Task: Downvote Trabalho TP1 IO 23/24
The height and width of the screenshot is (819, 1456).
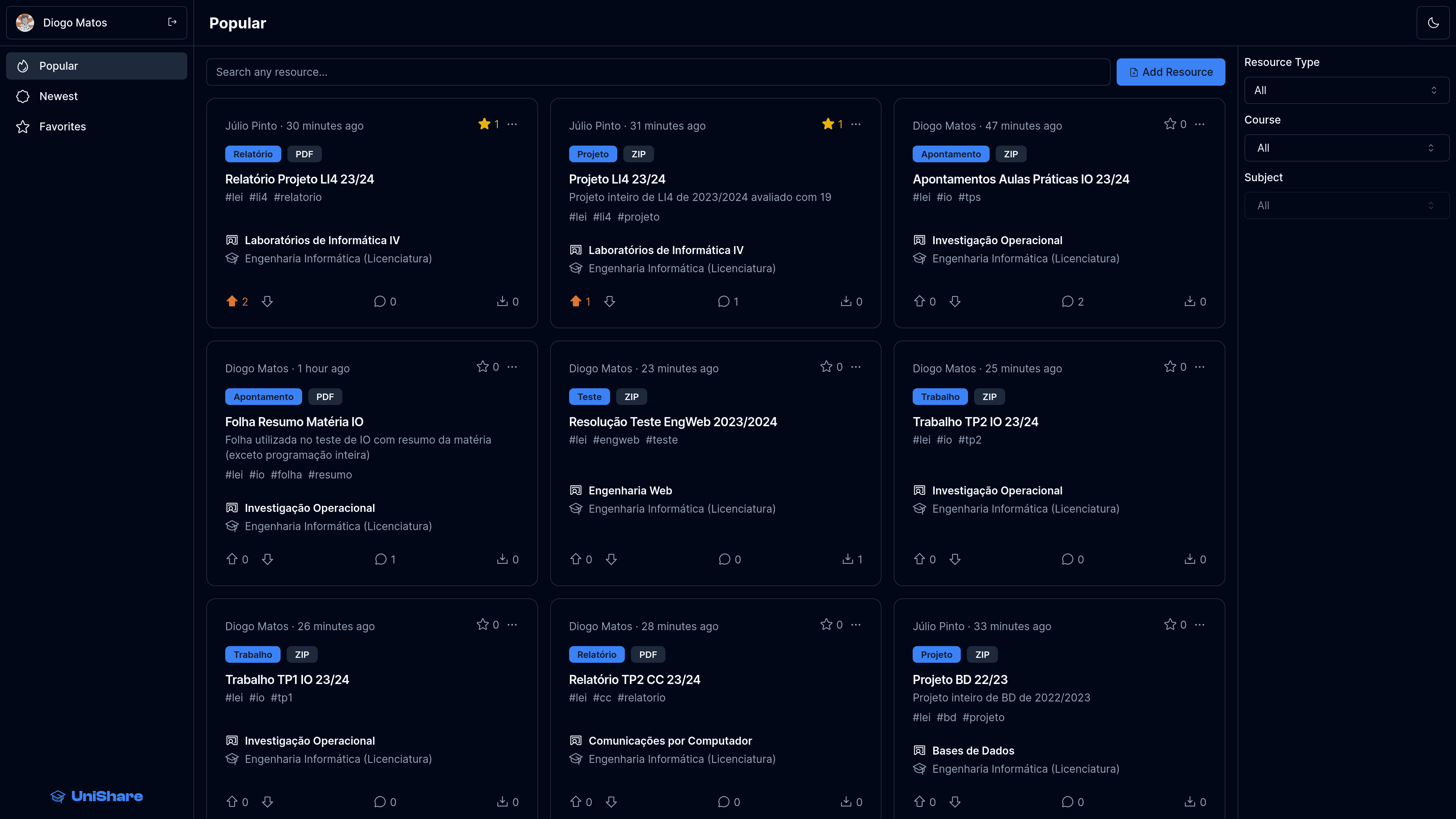Action: [x=267, y=802]
